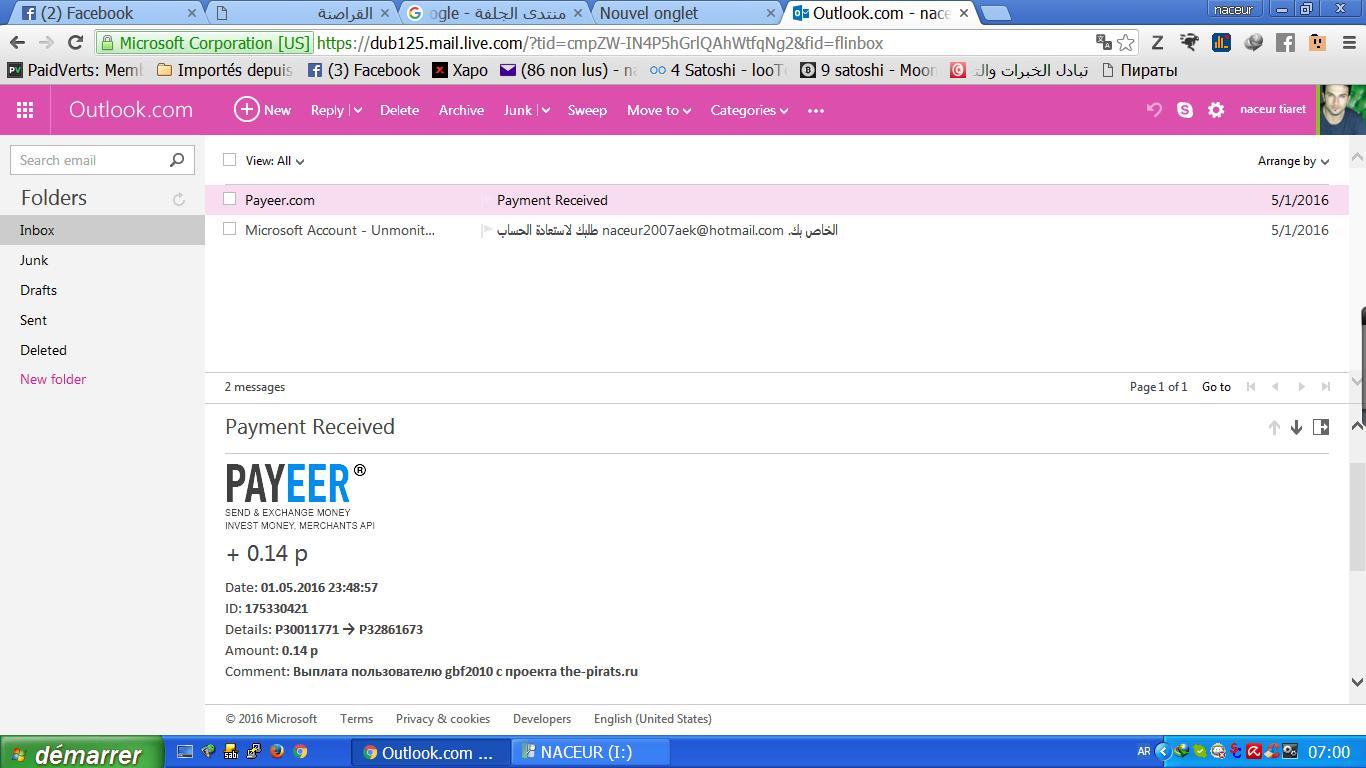Viewport: 1366px width, 768px height.
Task: Open Outlook settings gear
Action: [x=1216, y=110]
